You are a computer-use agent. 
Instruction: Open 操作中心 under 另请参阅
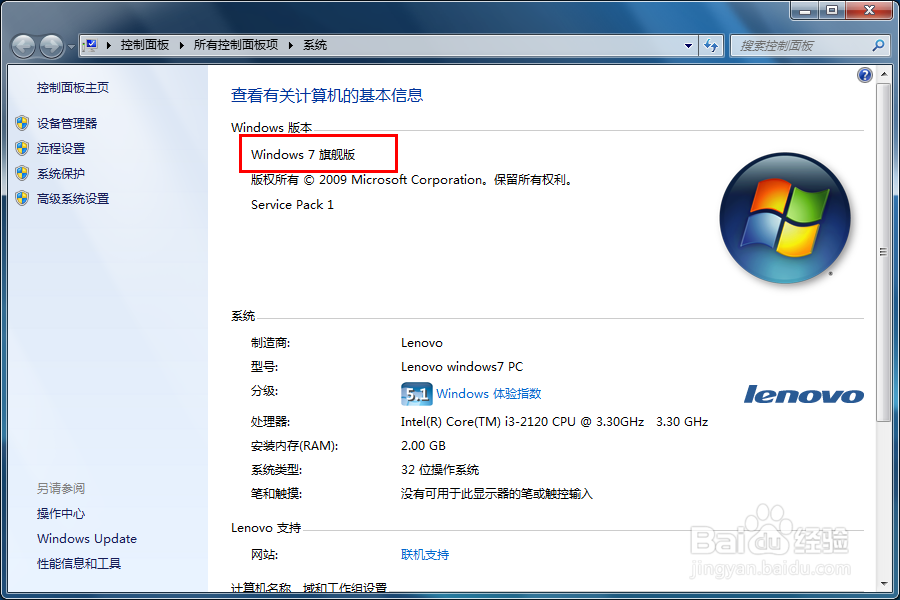tap(61, 513)
